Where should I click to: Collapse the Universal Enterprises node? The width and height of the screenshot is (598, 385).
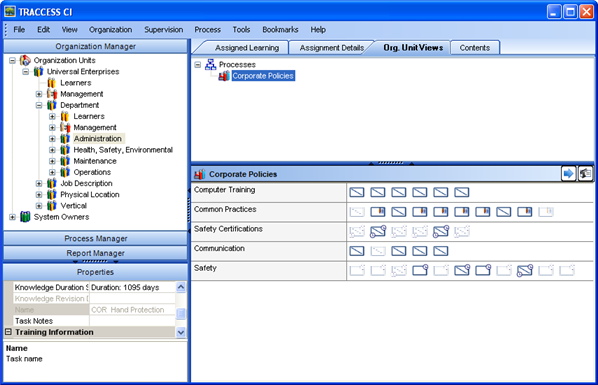coord(26,71)
